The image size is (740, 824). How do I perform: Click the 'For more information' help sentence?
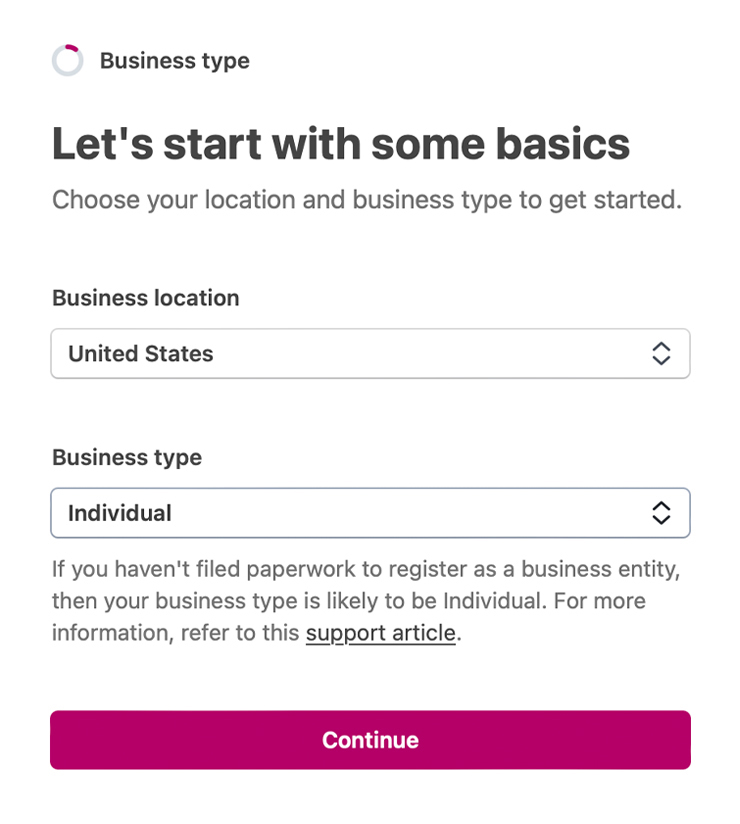pyautogui.click(x=560, y=602)
